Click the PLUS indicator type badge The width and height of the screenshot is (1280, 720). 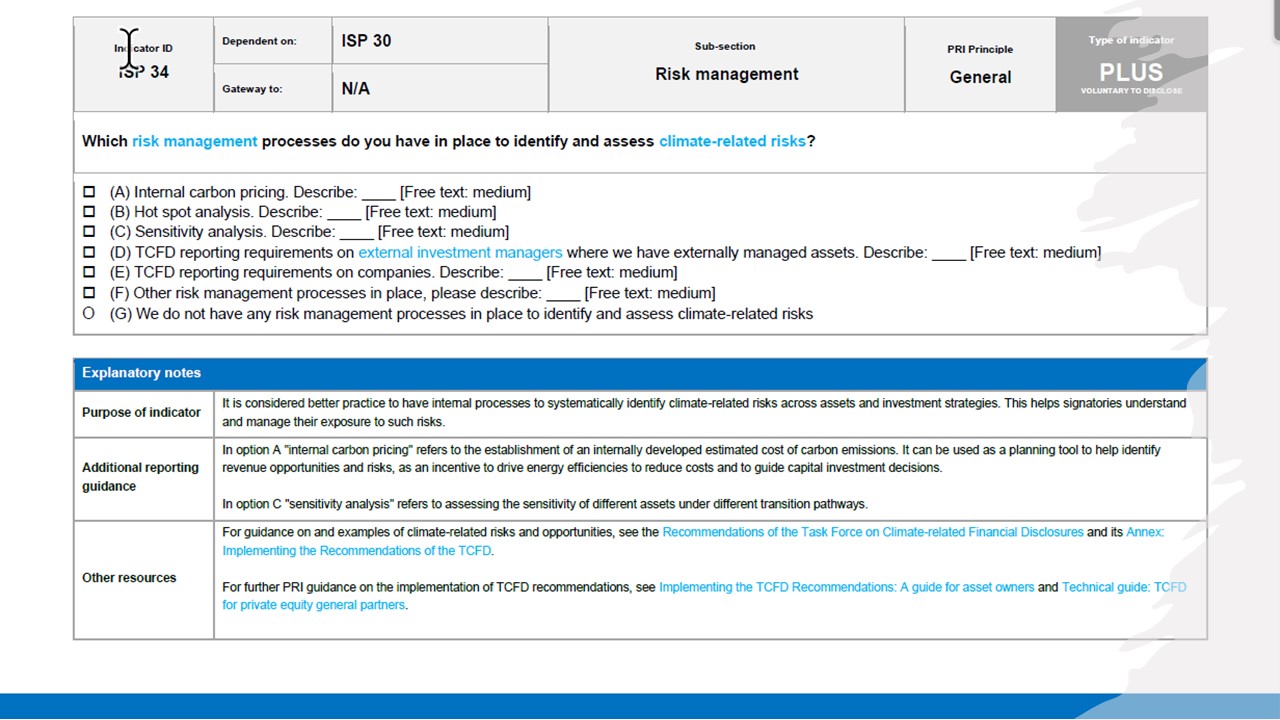1131,65
